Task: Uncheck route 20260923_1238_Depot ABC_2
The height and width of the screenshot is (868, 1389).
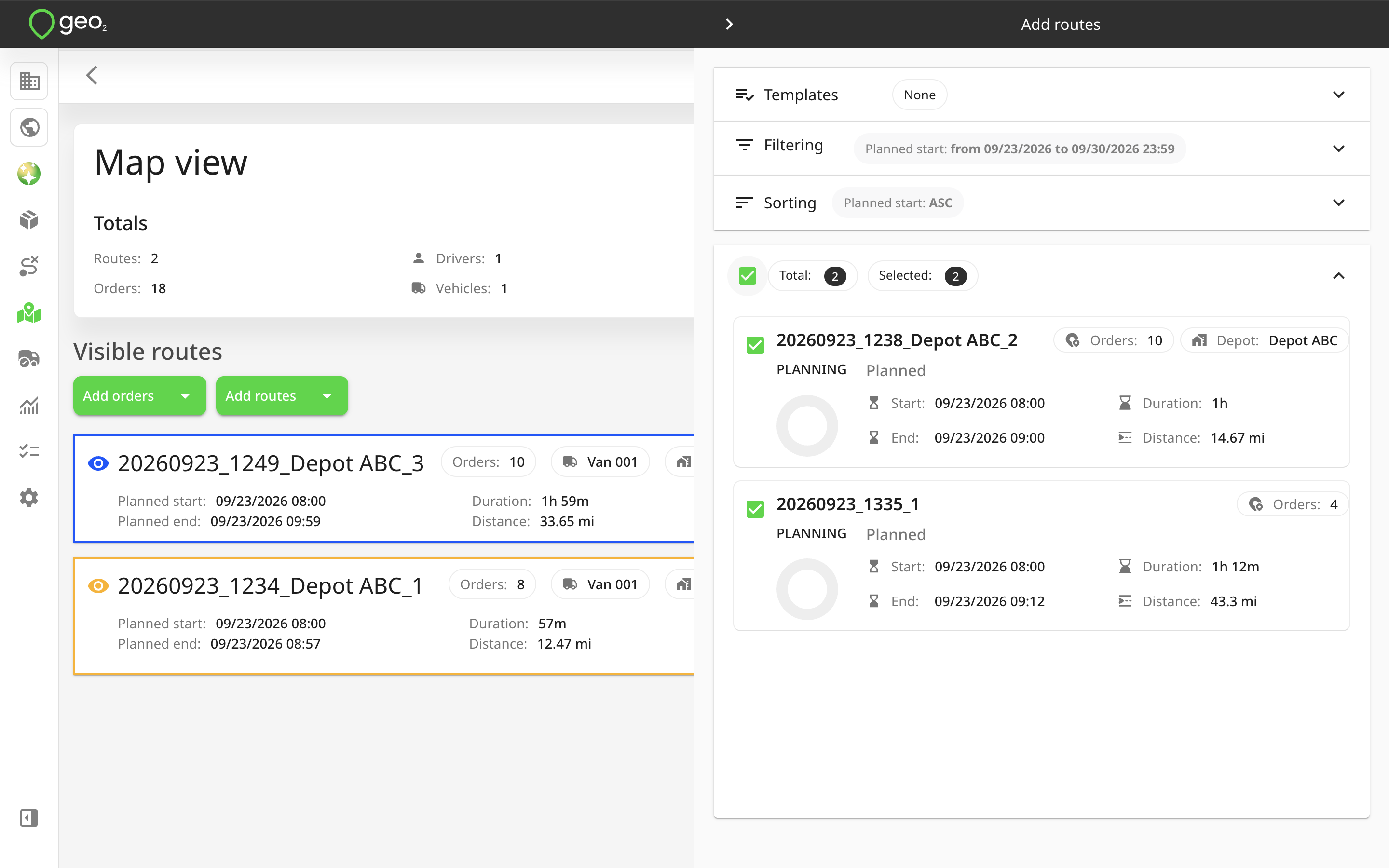Action: pos(755,345)
